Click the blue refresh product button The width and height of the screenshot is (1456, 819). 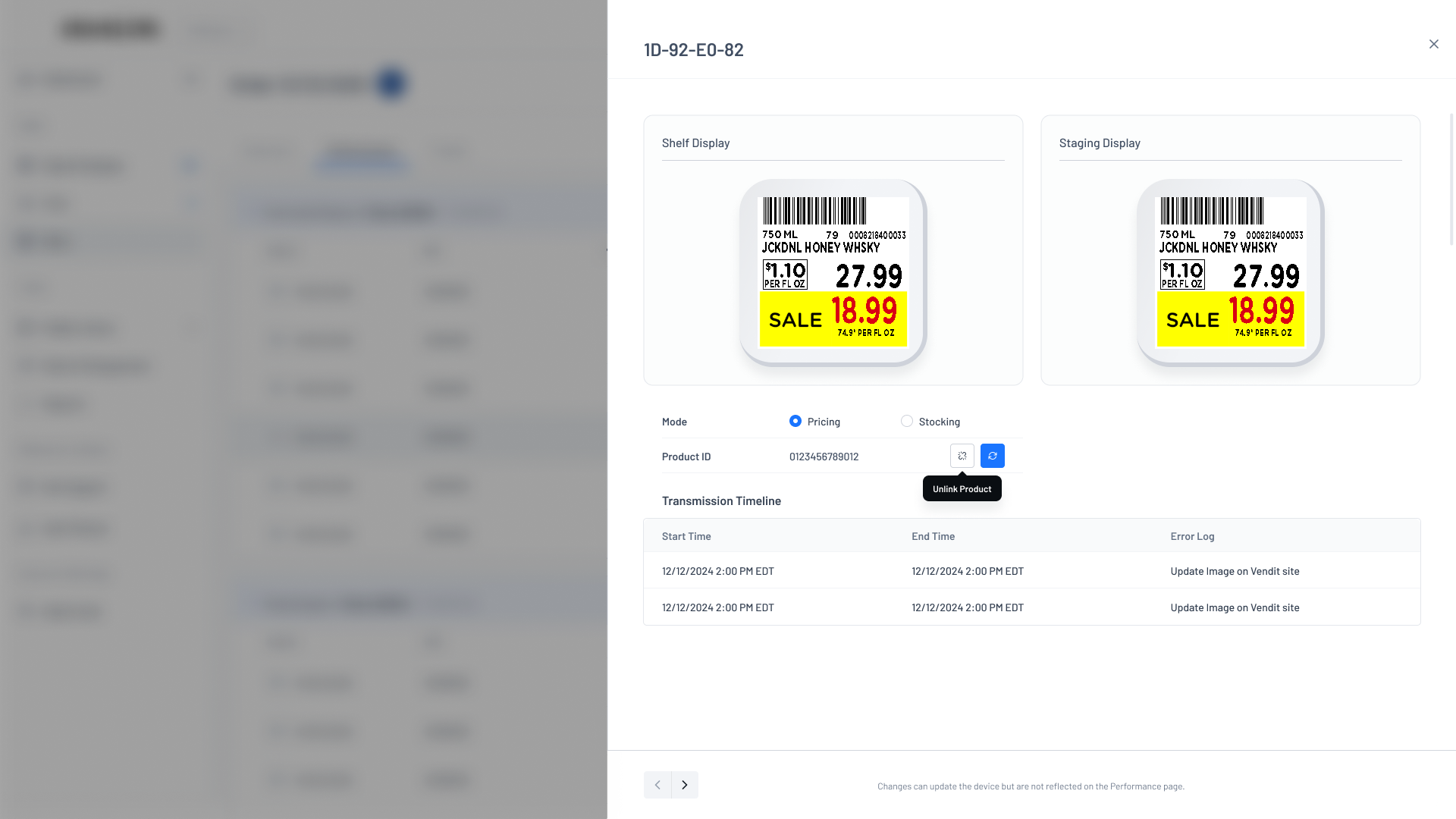992,456
